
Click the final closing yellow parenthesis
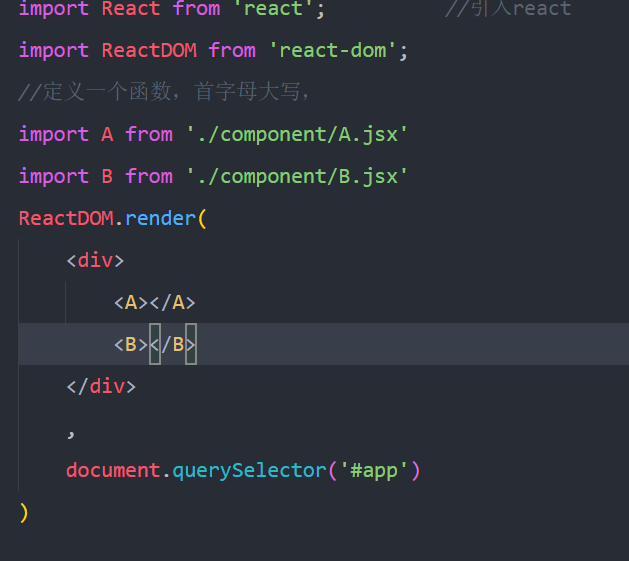point(24,513)
